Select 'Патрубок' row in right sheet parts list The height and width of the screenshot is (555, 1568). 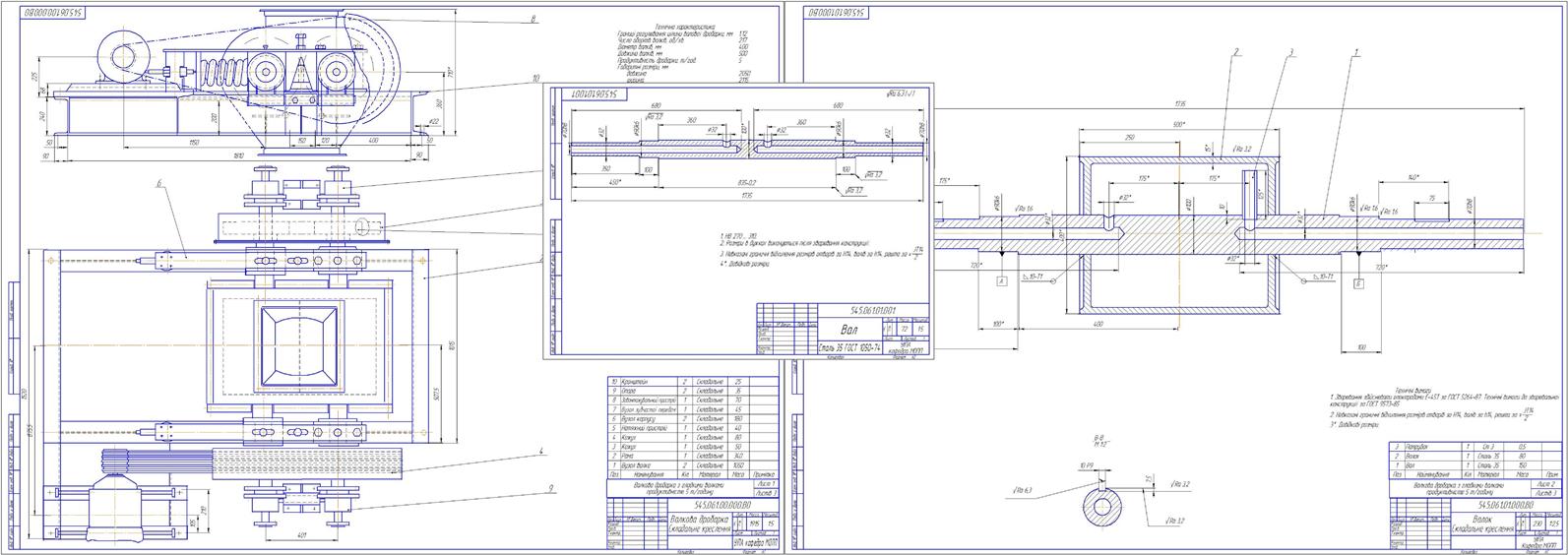1475,447
